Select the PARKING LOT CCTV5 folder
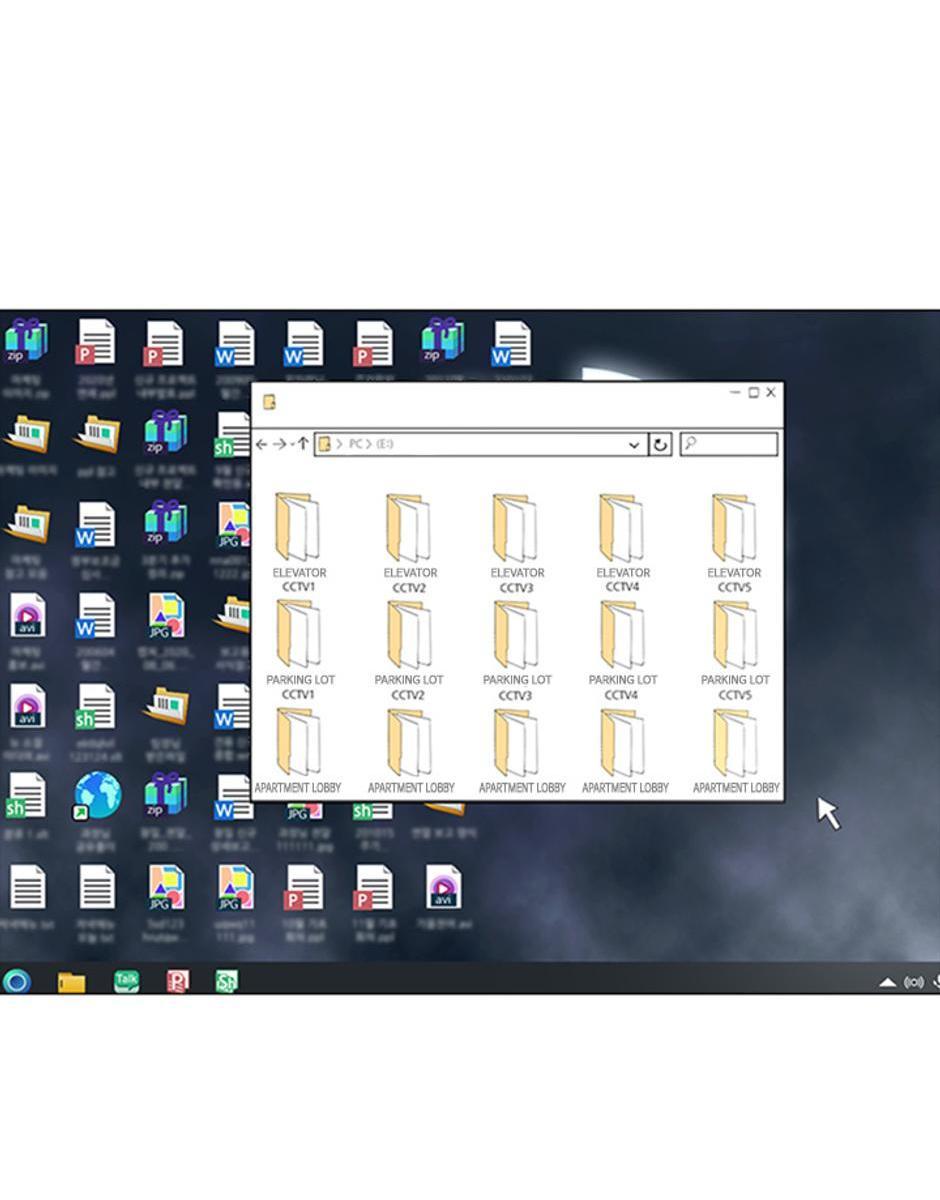Viewport: 940px width, 1200px height. [734, 649]
